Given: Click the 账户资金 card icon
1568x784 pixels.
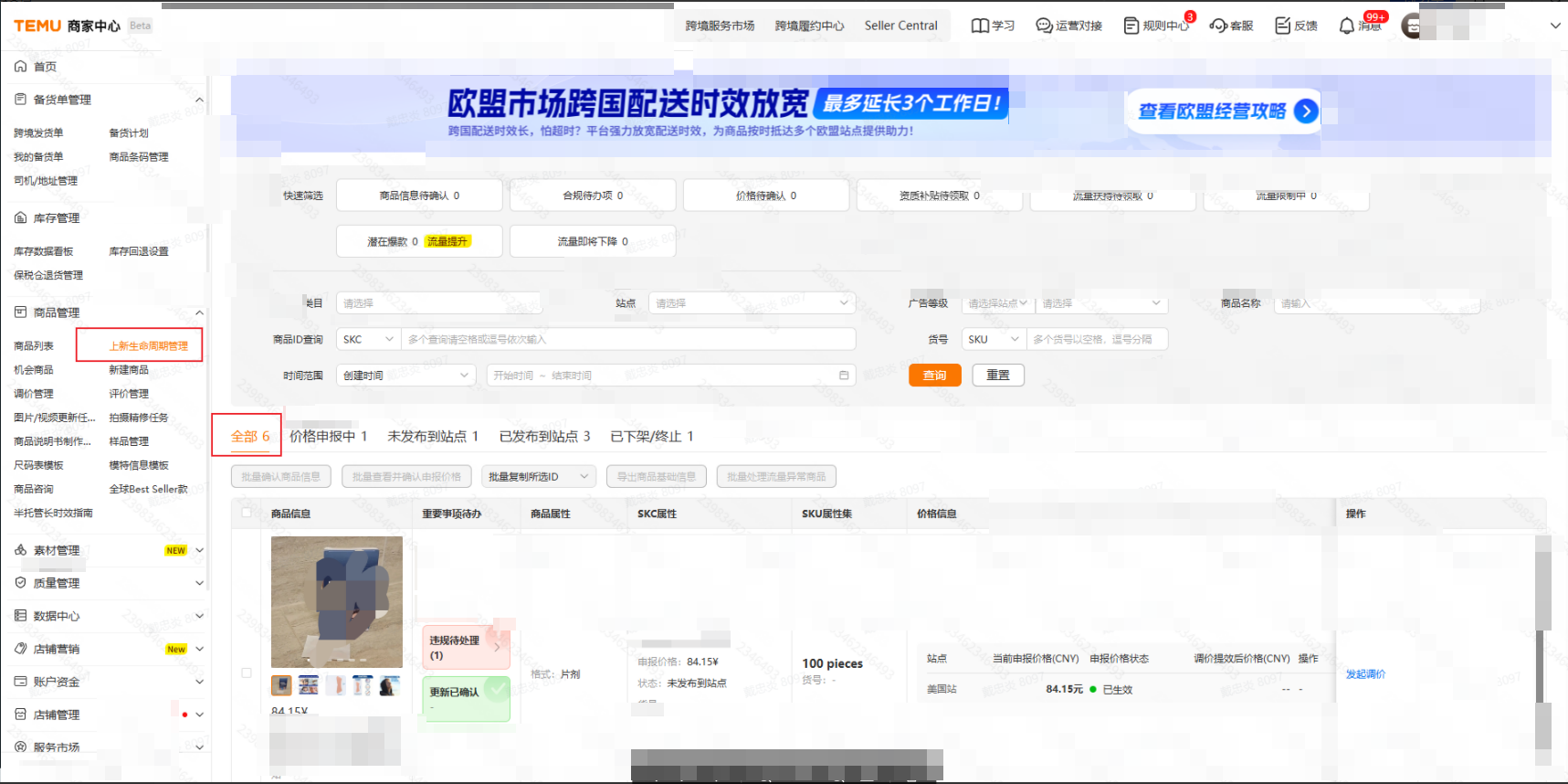Looking at the screenshot, I should point(20,682).
